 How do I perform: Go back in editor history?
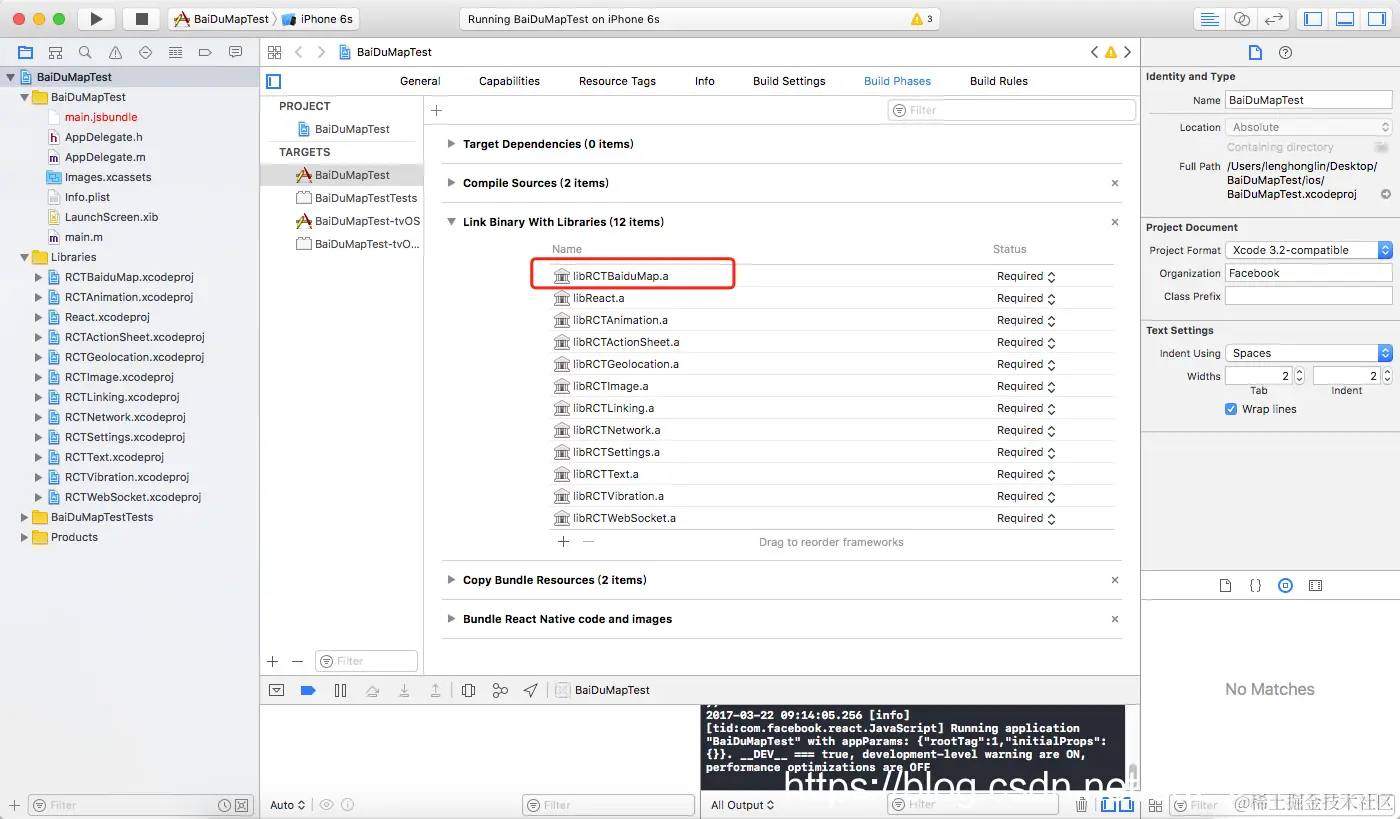(298, 52)
